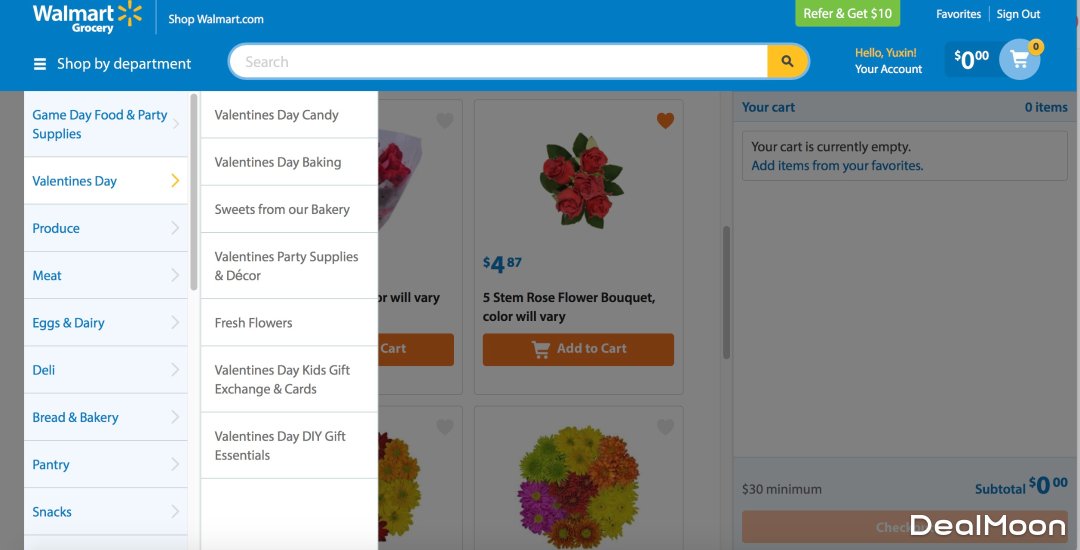1080x550 pixels.
Task: Focus the Search input field
Action: point(499,62)
